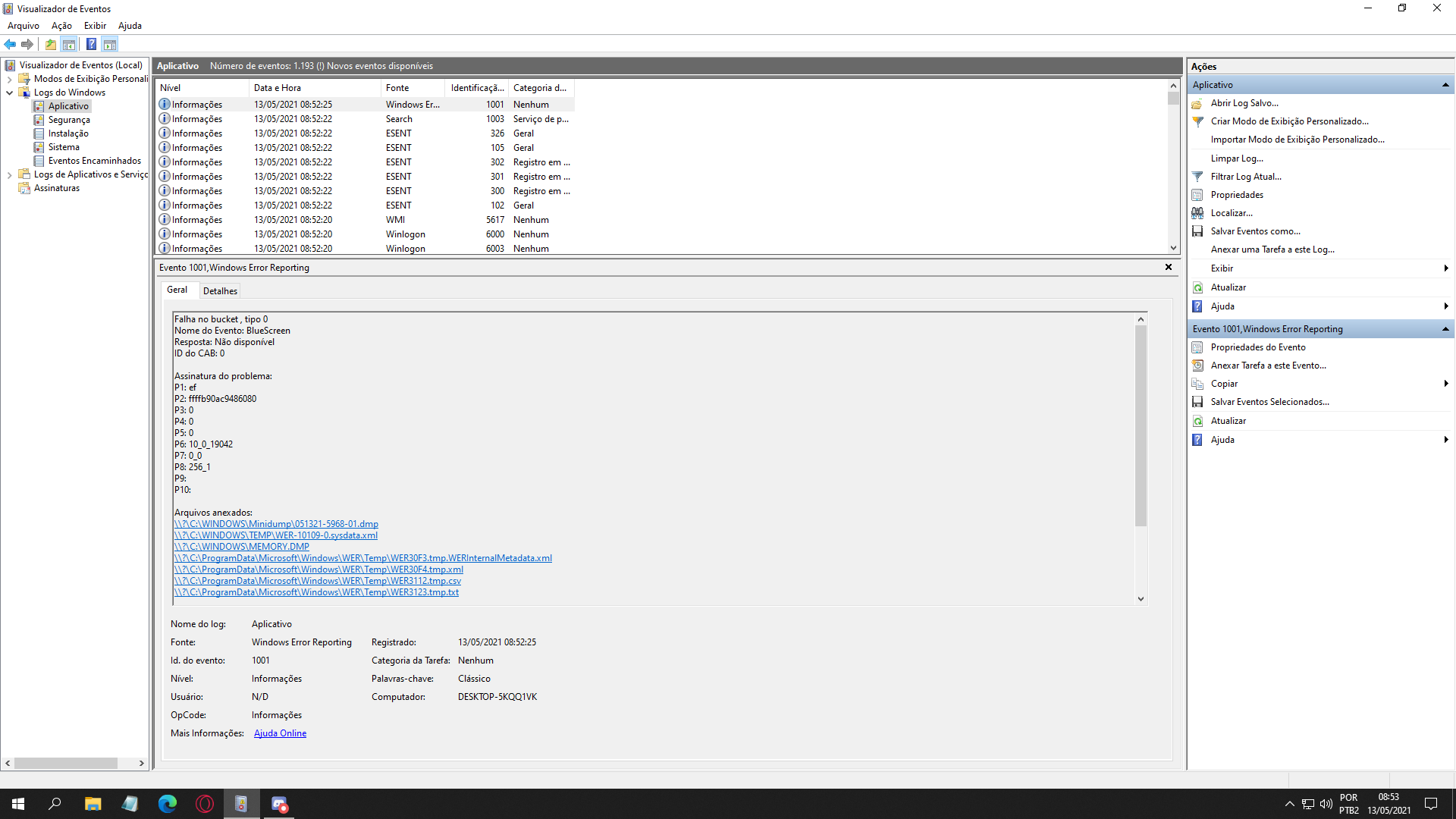Click Show/Hide console tree toolbar icon
The image size is (1456, 819).
click(x=69, y=44)
